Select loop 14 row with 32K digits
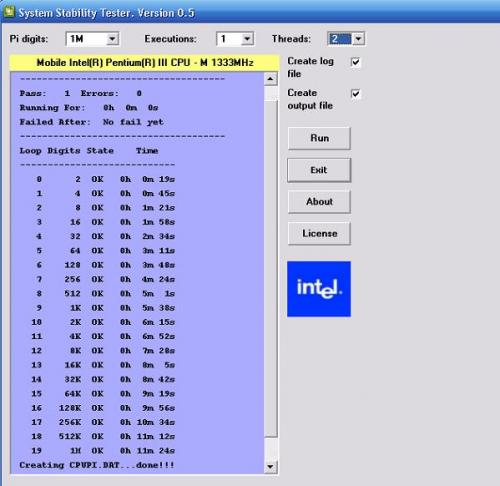The image size is (500, 486). [x=103, y=379]
